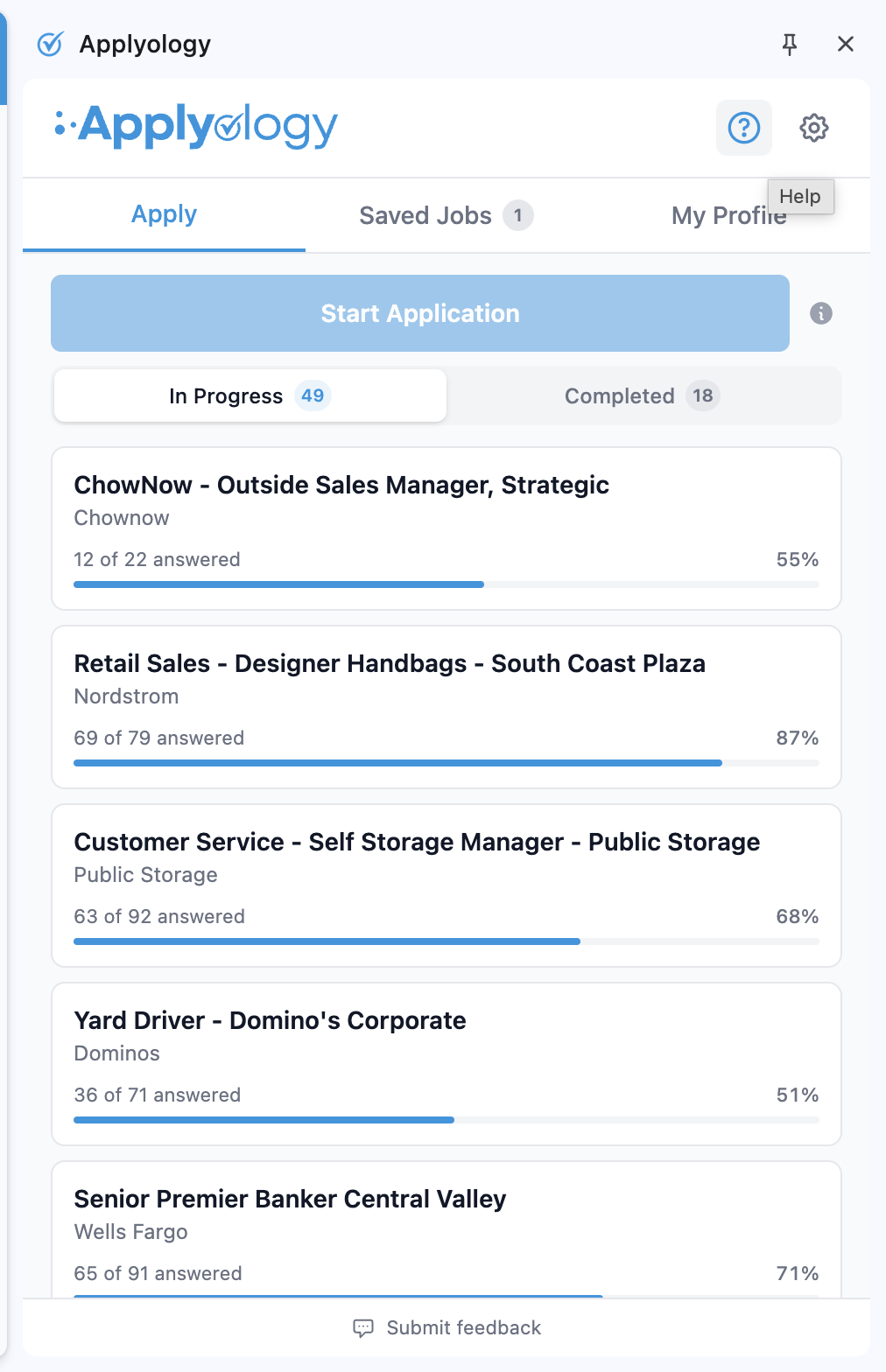Close the Applyology panel
Image resolution: width=886 pixels, height=1372 pixels.
pyautogui.click(x=846, y=44)
